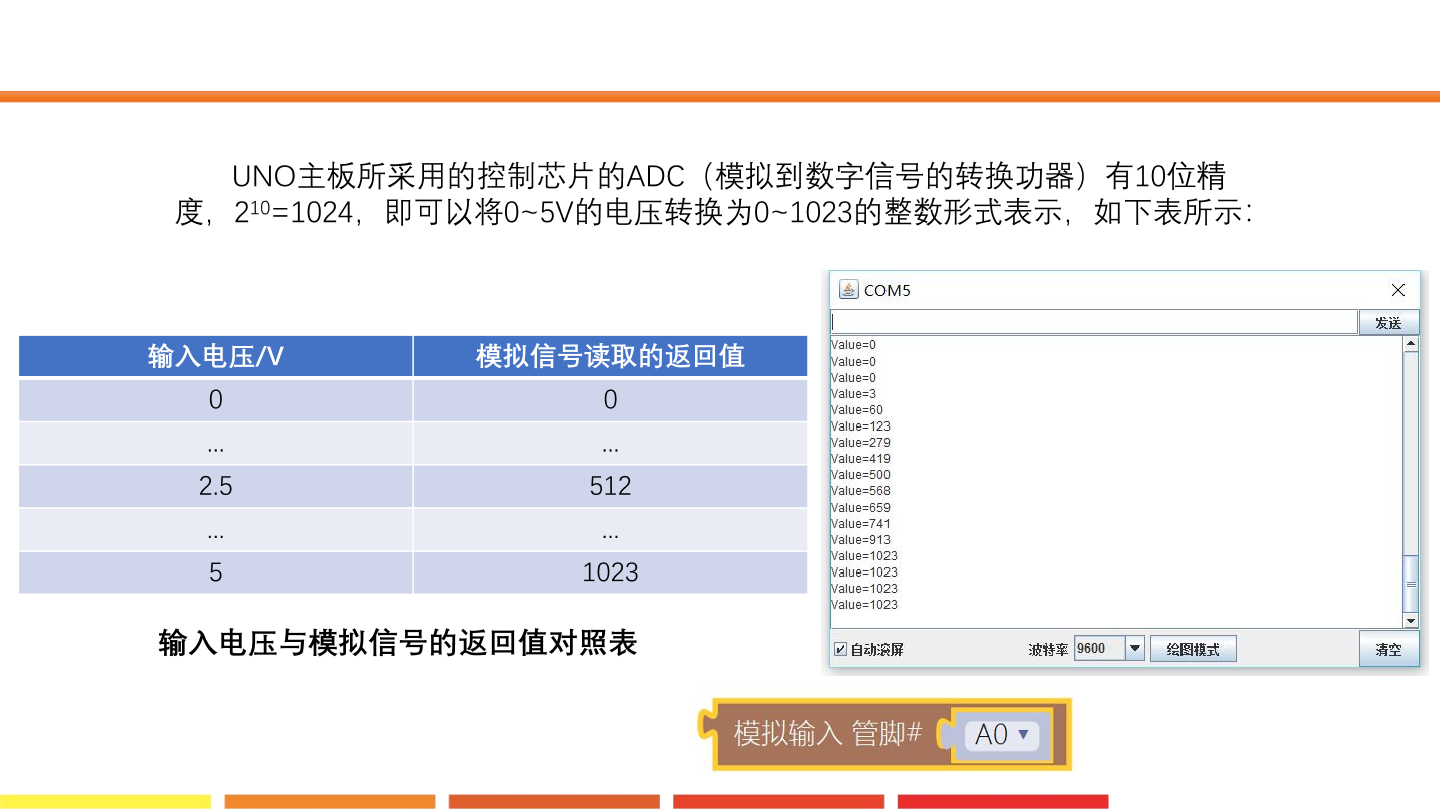Click the serial message input field

[1093, 321]
